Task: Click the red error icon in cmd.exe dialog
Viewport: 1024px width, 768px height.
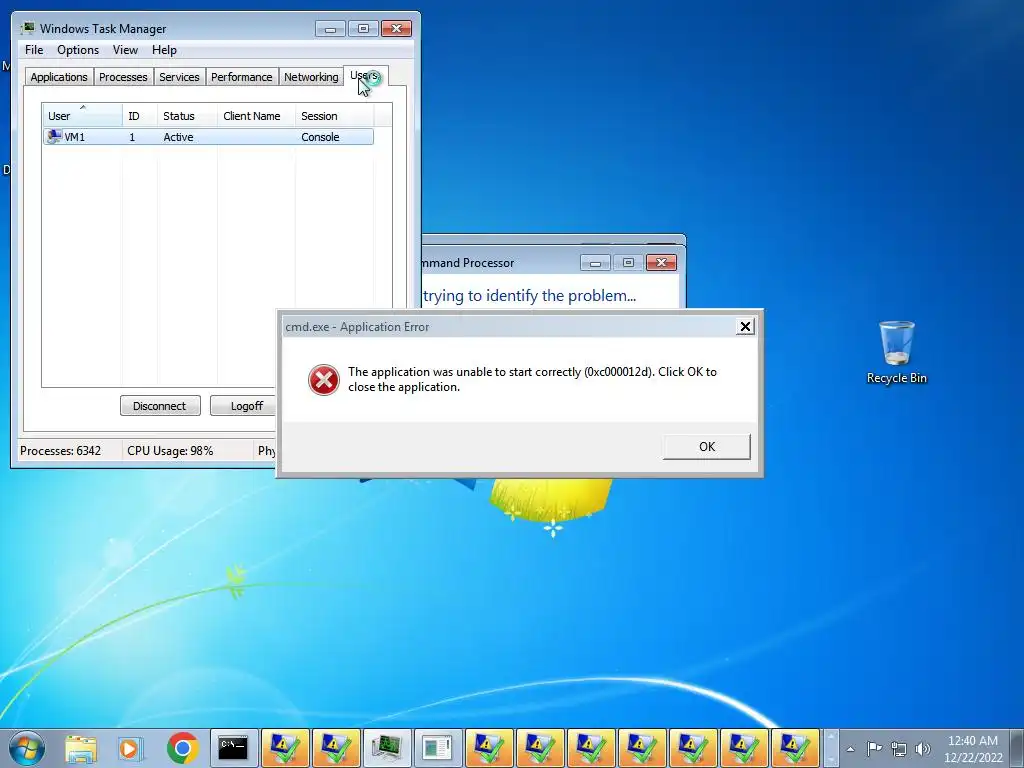Action: pos(324,380)
